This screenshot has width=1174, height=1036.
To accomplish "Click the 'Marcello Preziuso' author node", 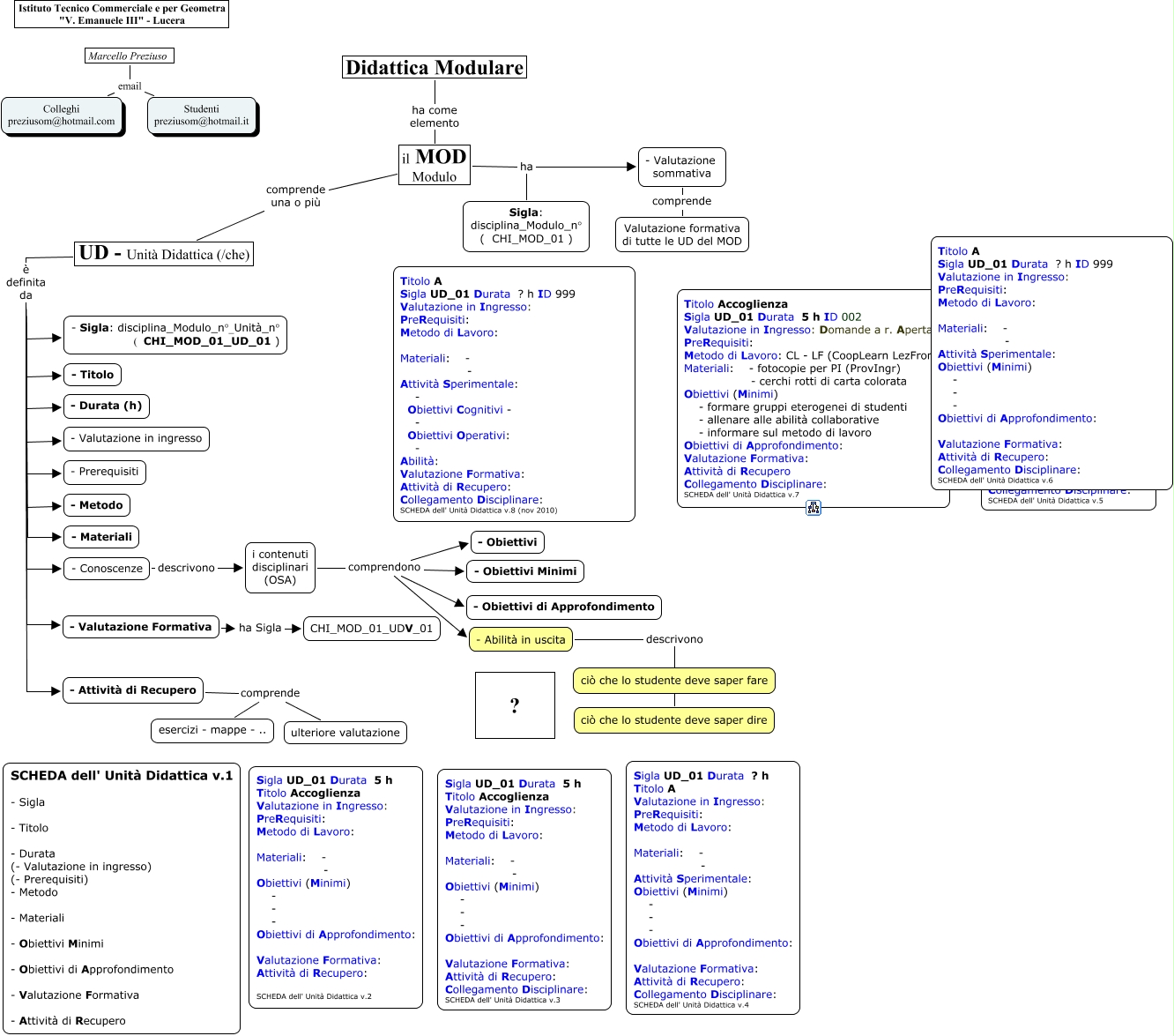I will point(129,56).
